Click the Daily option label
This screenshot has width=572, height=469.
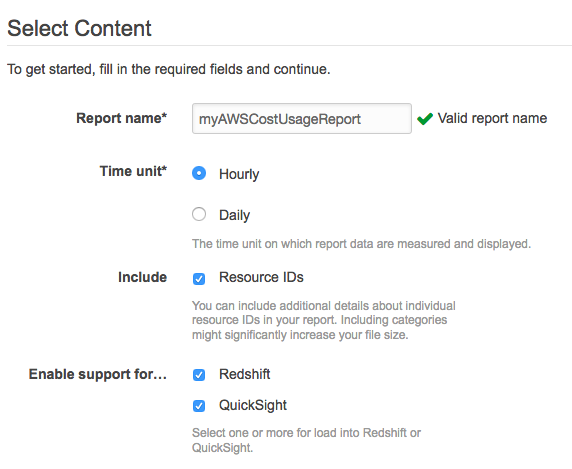(234, 215)
